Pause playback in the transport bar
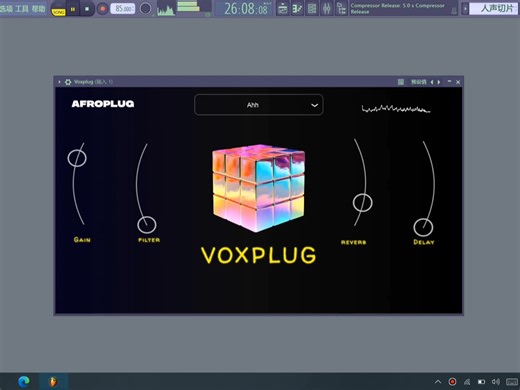The image size is (520, 390). point(73,9)
